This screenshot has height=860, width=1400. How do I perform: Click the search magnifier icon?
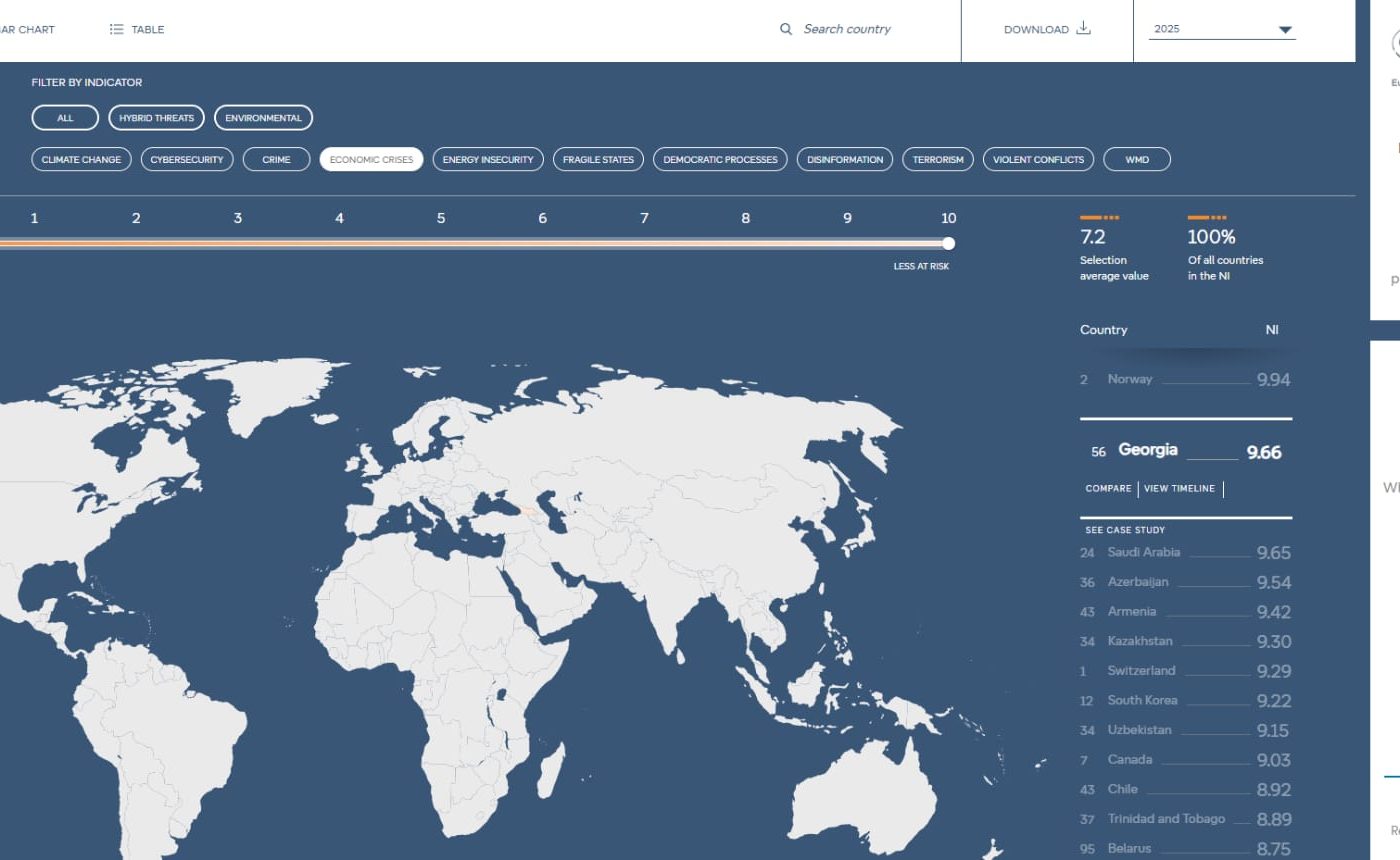(x=786, y=29)
